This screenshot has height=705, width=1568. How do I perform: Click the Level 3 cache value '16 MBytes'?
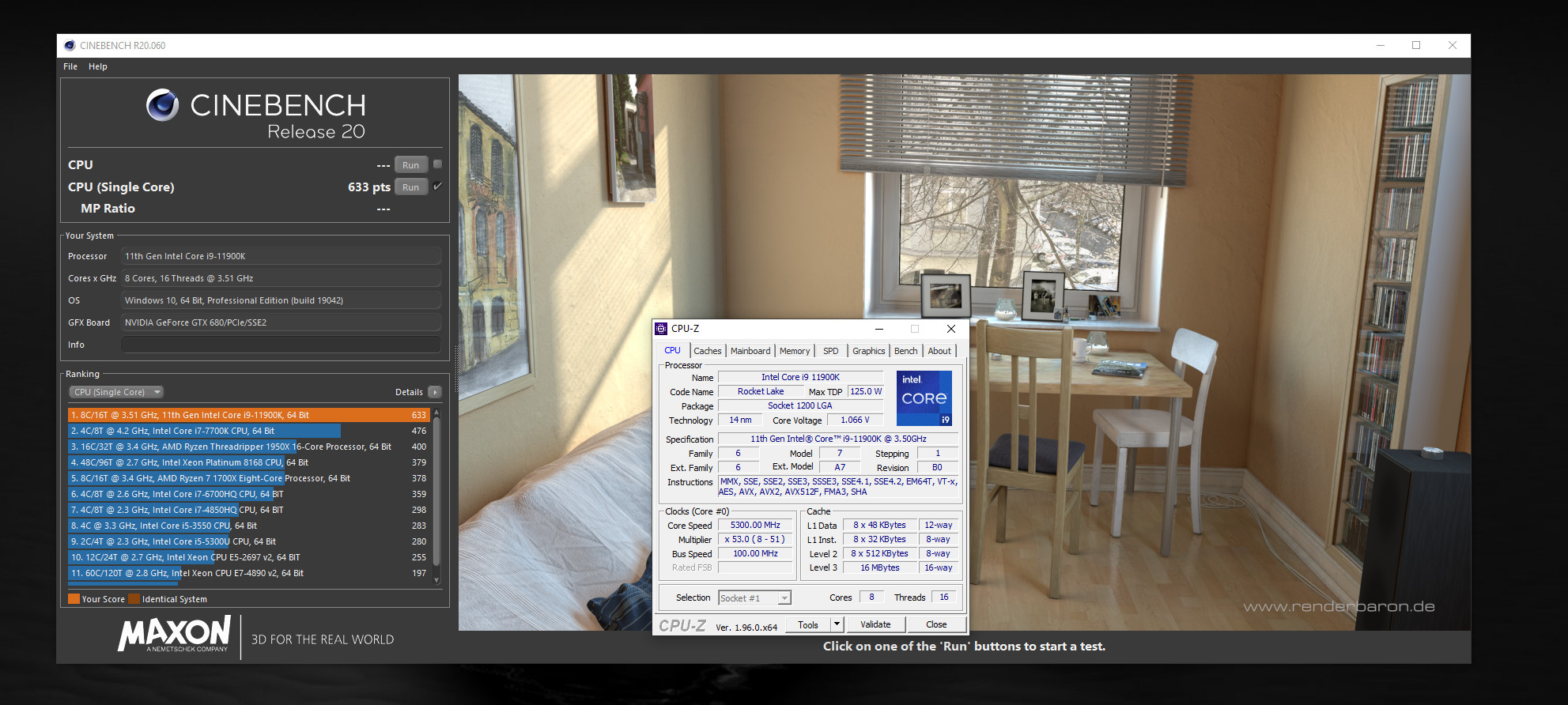pyautogui.click(x=880, y=567)
